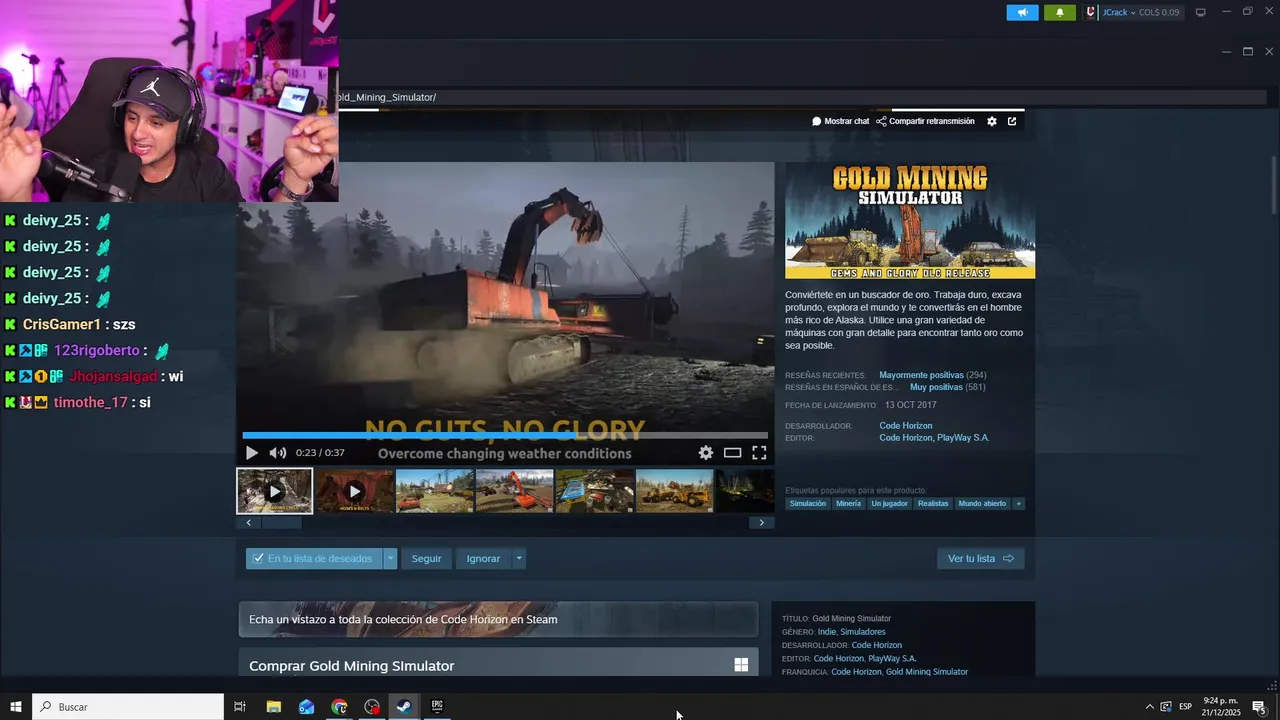Click the JCrack profile avatar

point(1092,12)
